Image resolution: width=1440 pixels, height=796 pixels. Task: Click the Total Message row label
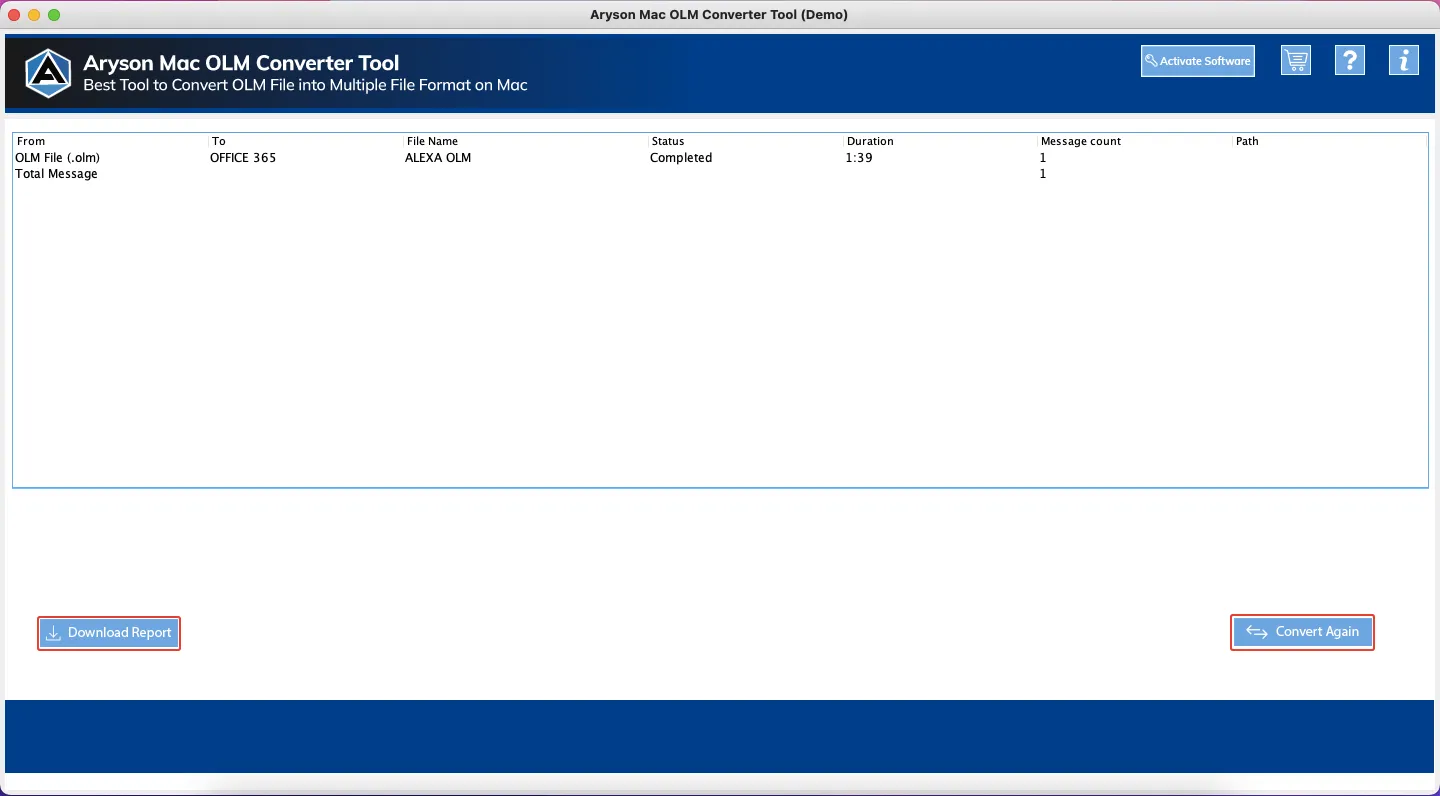click(57, 174)
